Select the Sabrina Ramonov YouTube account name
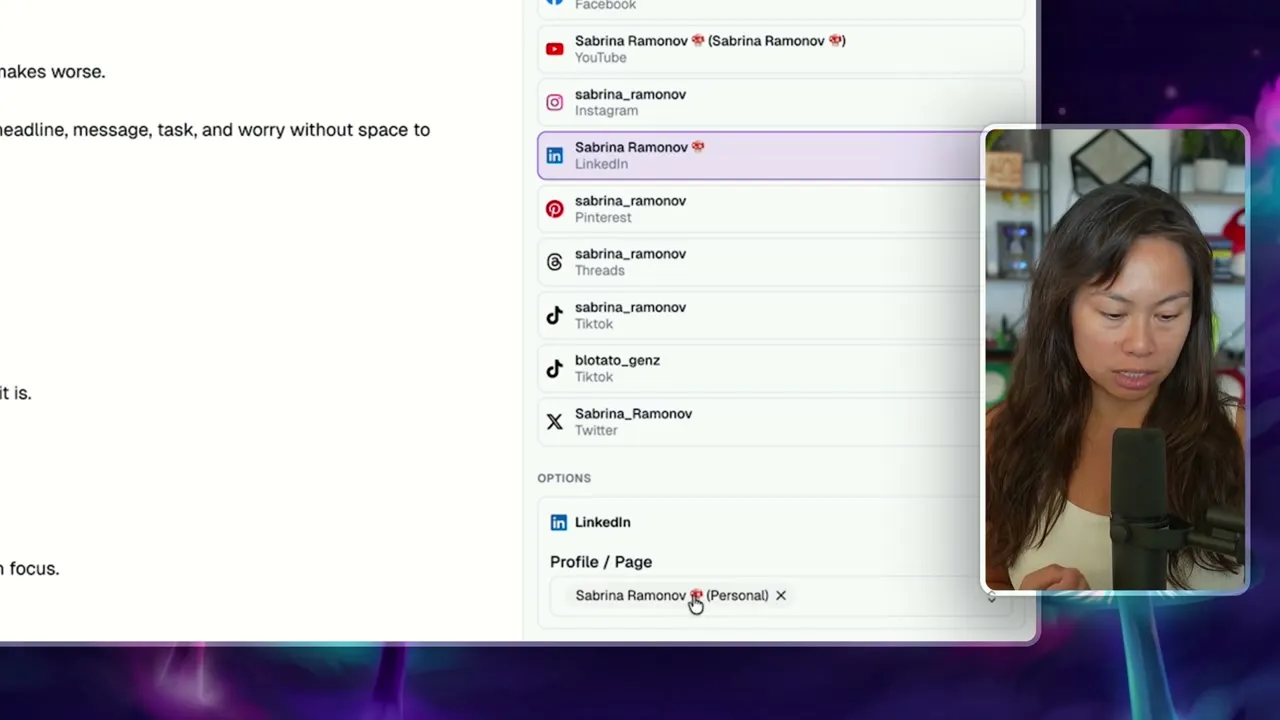1280x720 pixels. click(x=710, y=41)
